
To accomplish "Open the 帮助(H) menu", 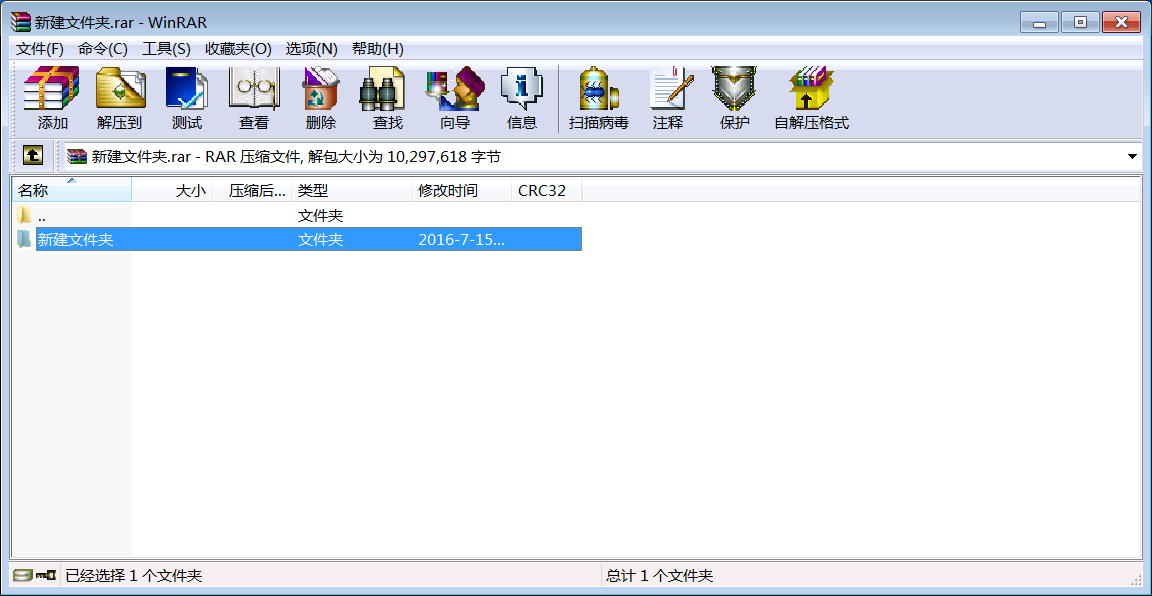I will tap(378, 49).
